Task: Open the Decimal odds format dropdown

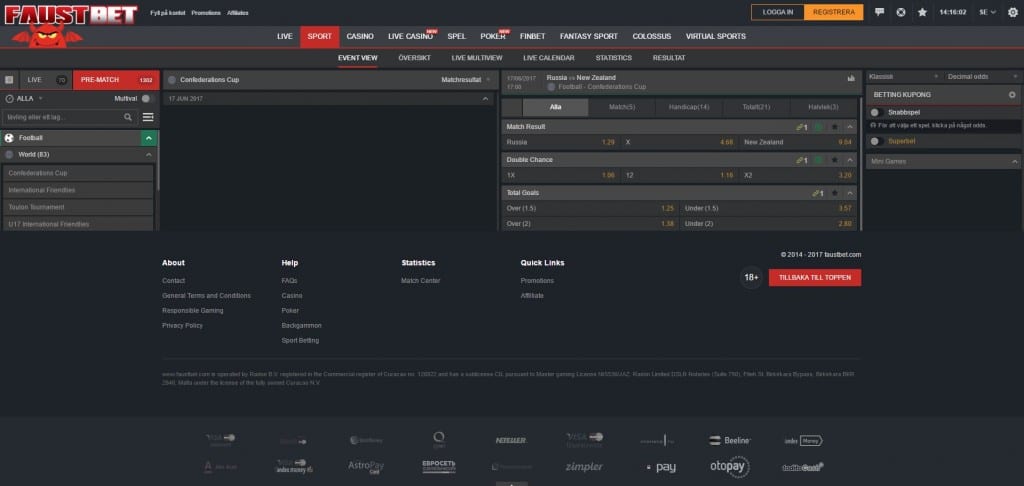Action: click(x=982, y=76)
